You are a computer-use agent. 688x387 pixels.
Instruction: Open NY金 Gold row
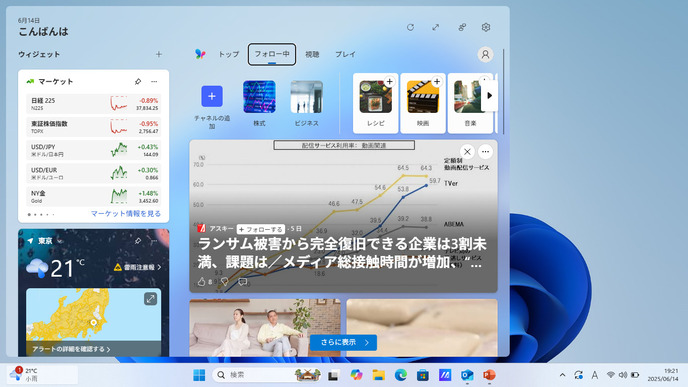pos(93,197)
